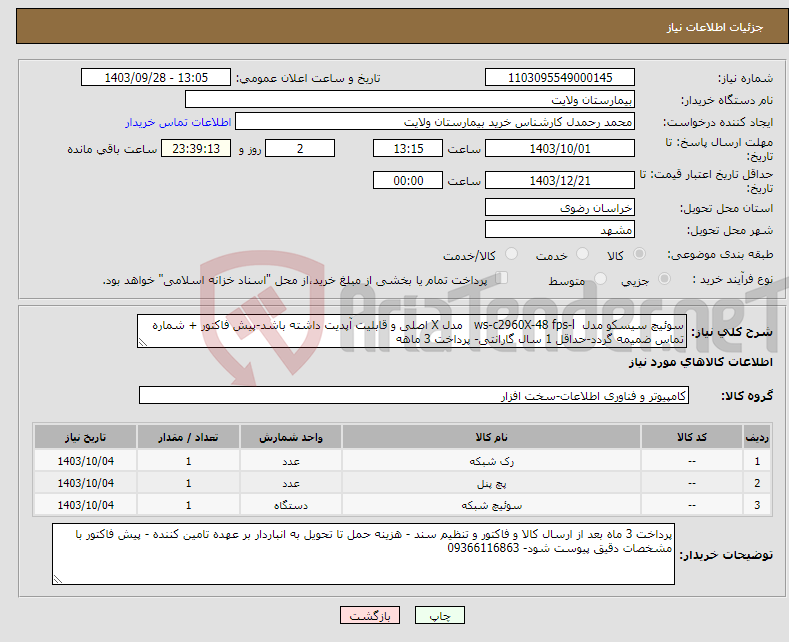Click the buyer name field بیمارستان ولایت

[x=410, y=100]
